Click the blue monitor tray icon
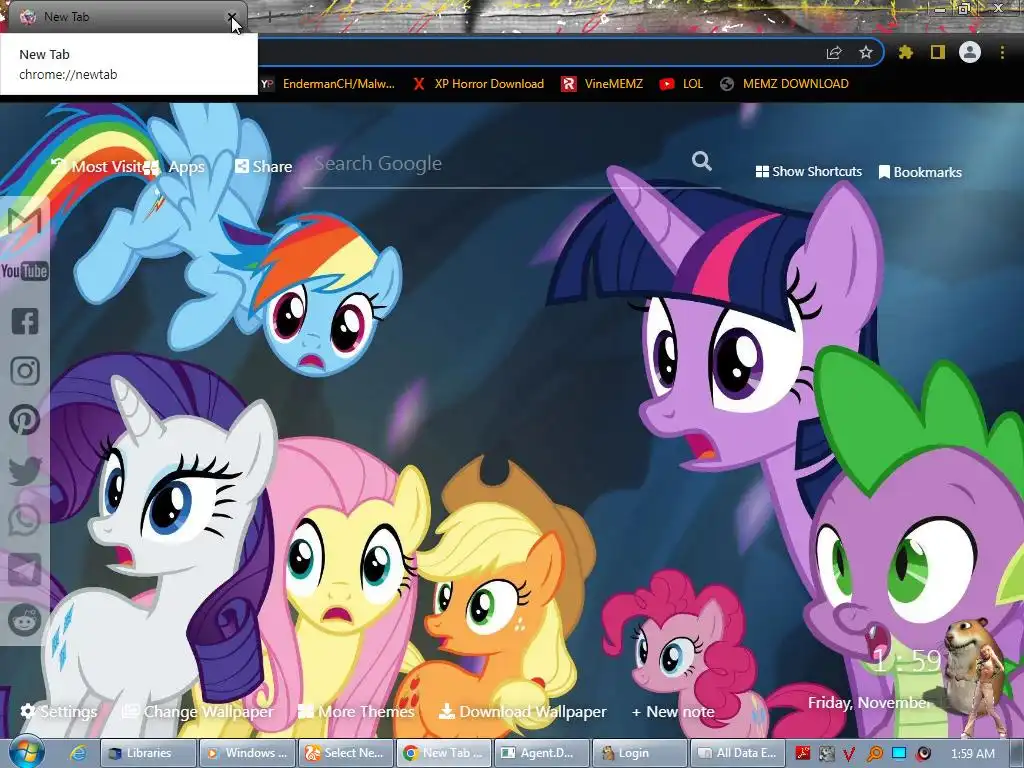This screenshot has width=1024, height=768. [x=899, y=753]
